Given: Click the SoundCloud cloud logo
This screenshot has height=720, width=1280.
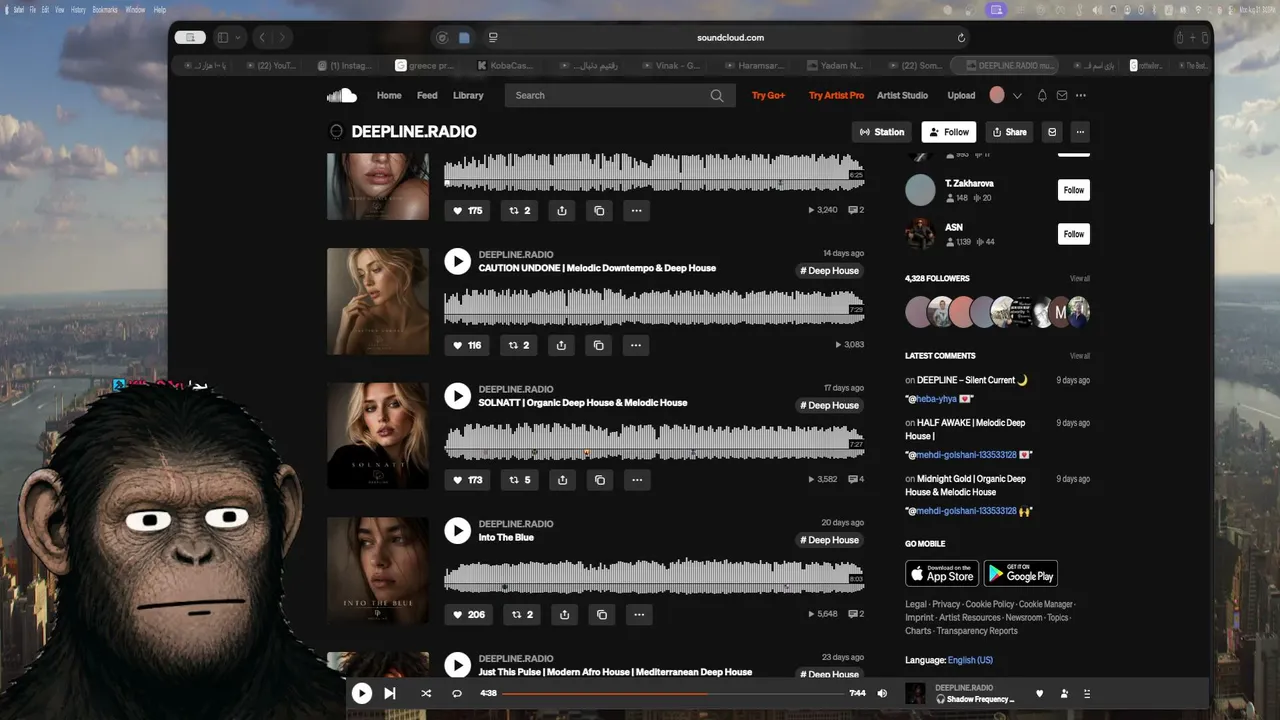Looking at the screenshot, I should point(341,95).
